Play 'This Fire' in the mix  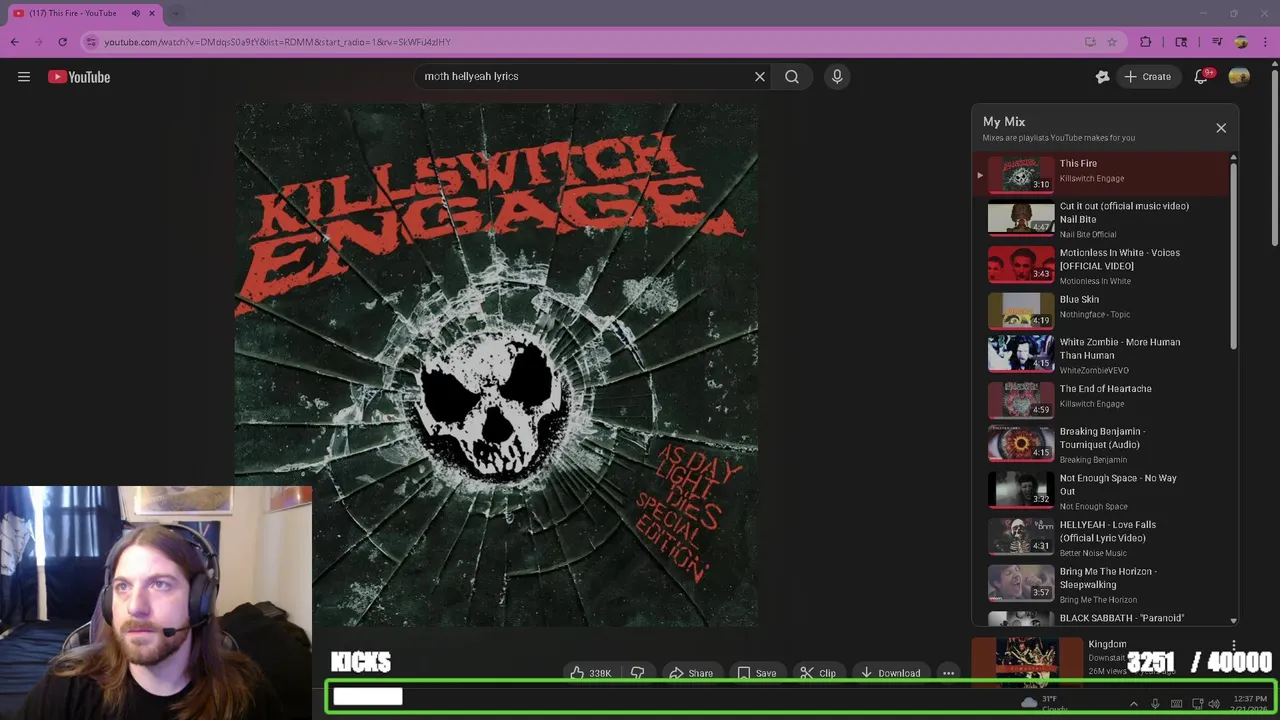tap(1102, 172)
